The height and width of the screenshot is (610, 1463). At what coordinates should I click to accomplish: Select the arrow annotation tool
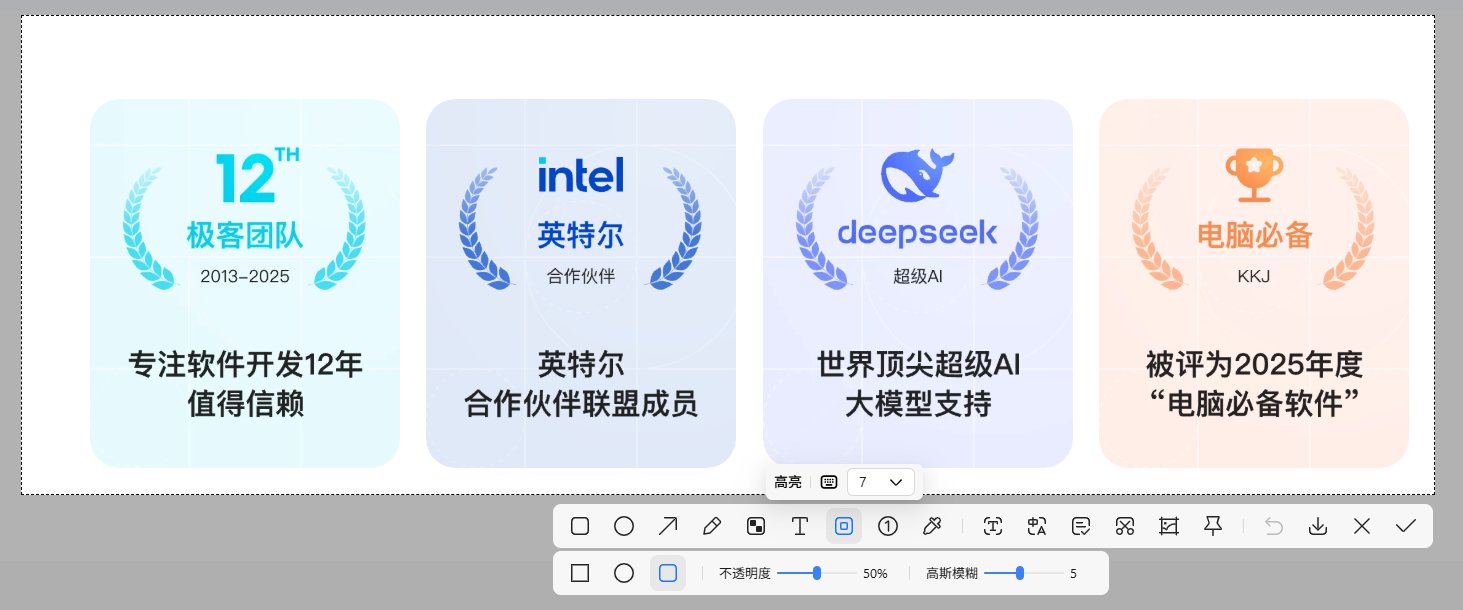pos(668,526)
